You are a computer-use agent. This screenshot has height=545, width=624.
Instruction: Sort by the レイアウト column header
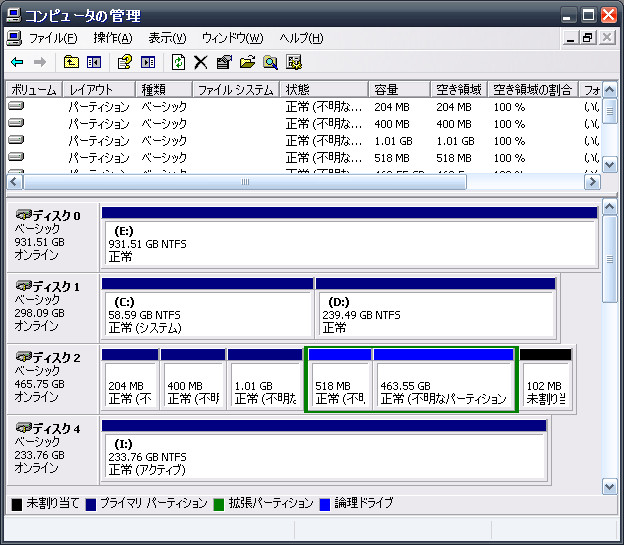pos(99,90)
